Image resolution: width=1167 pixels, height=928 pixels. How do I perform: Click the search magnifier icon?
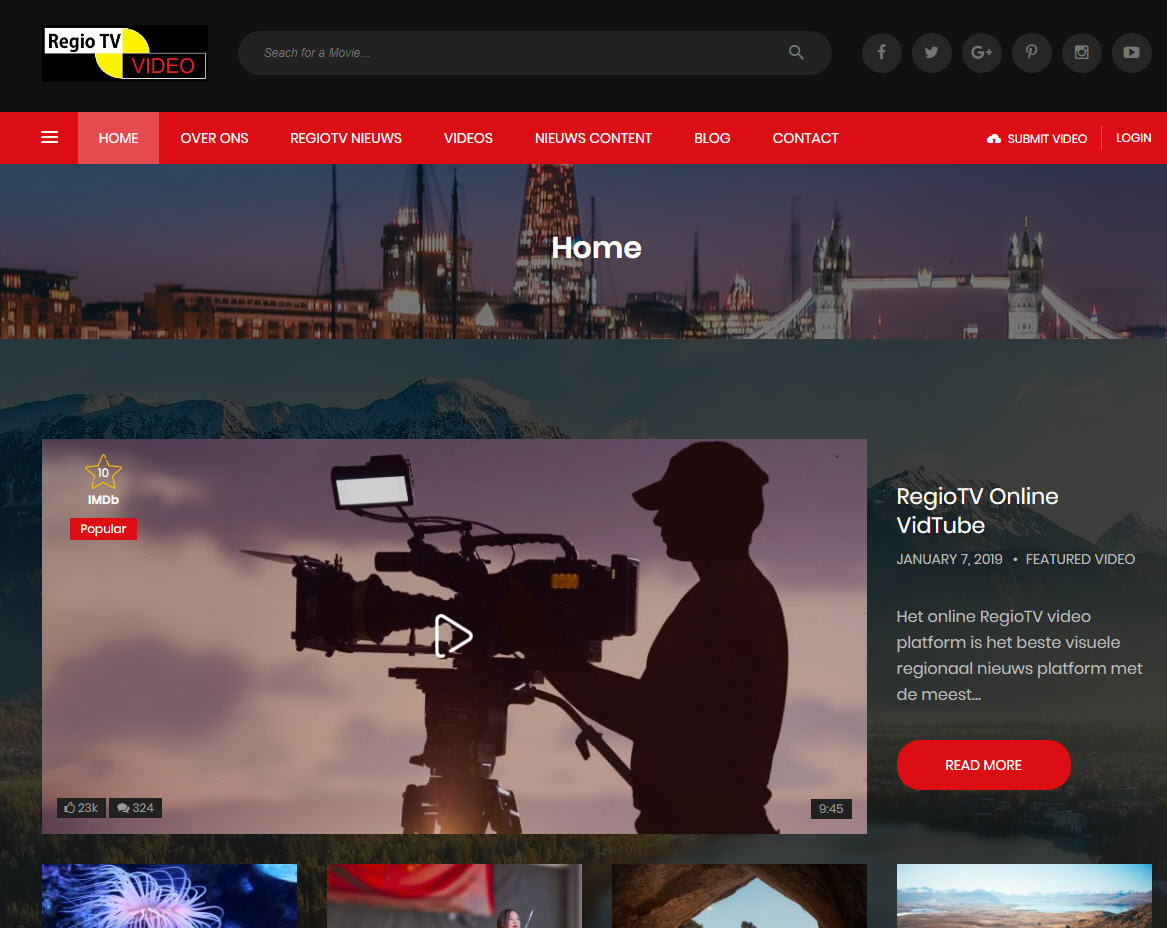pyautogui.click(x=796, y=52)
